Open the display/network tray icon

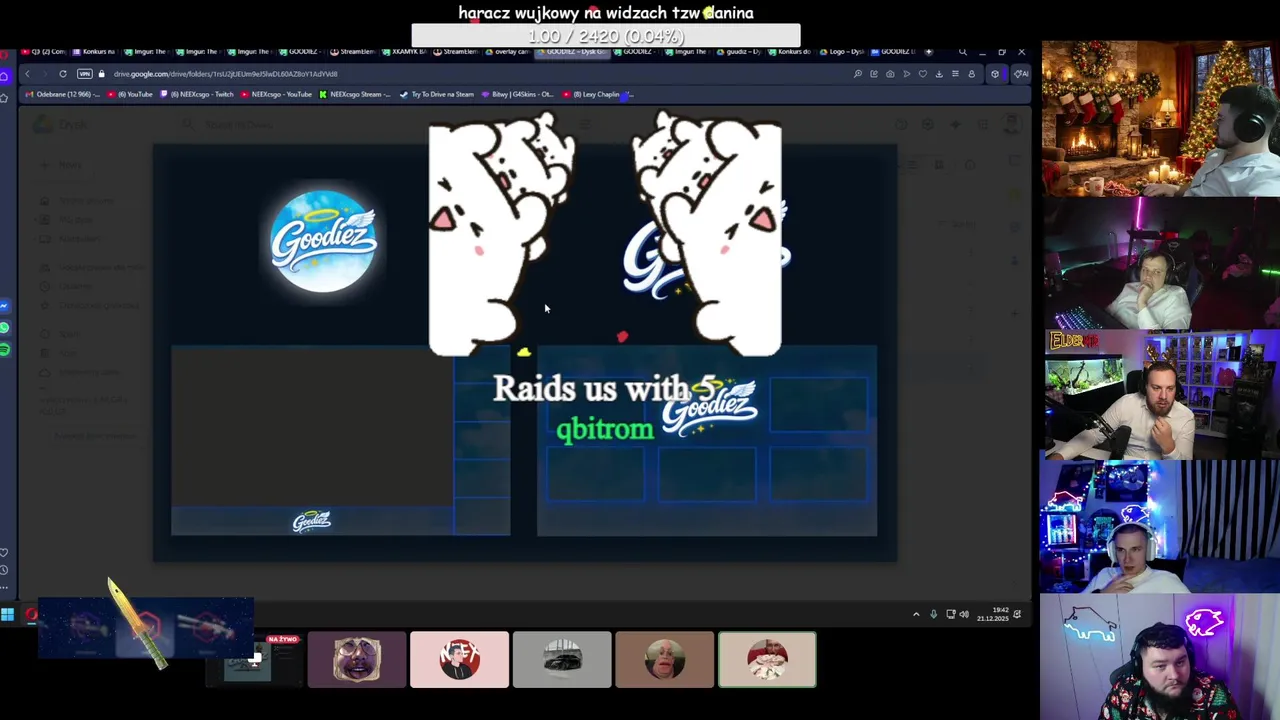tap(950, 614)
